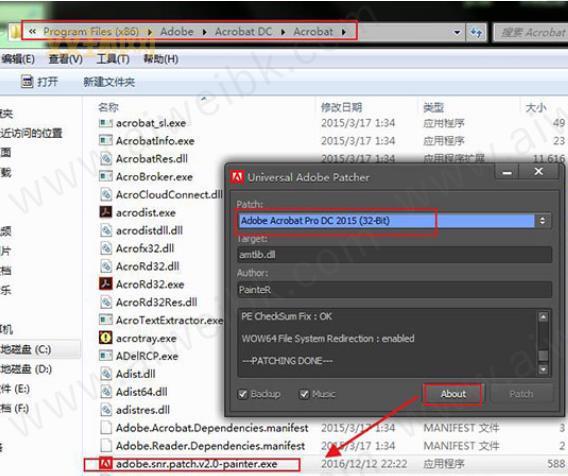Click the AcroBroker.exe file icon

[x=106, y=176]
